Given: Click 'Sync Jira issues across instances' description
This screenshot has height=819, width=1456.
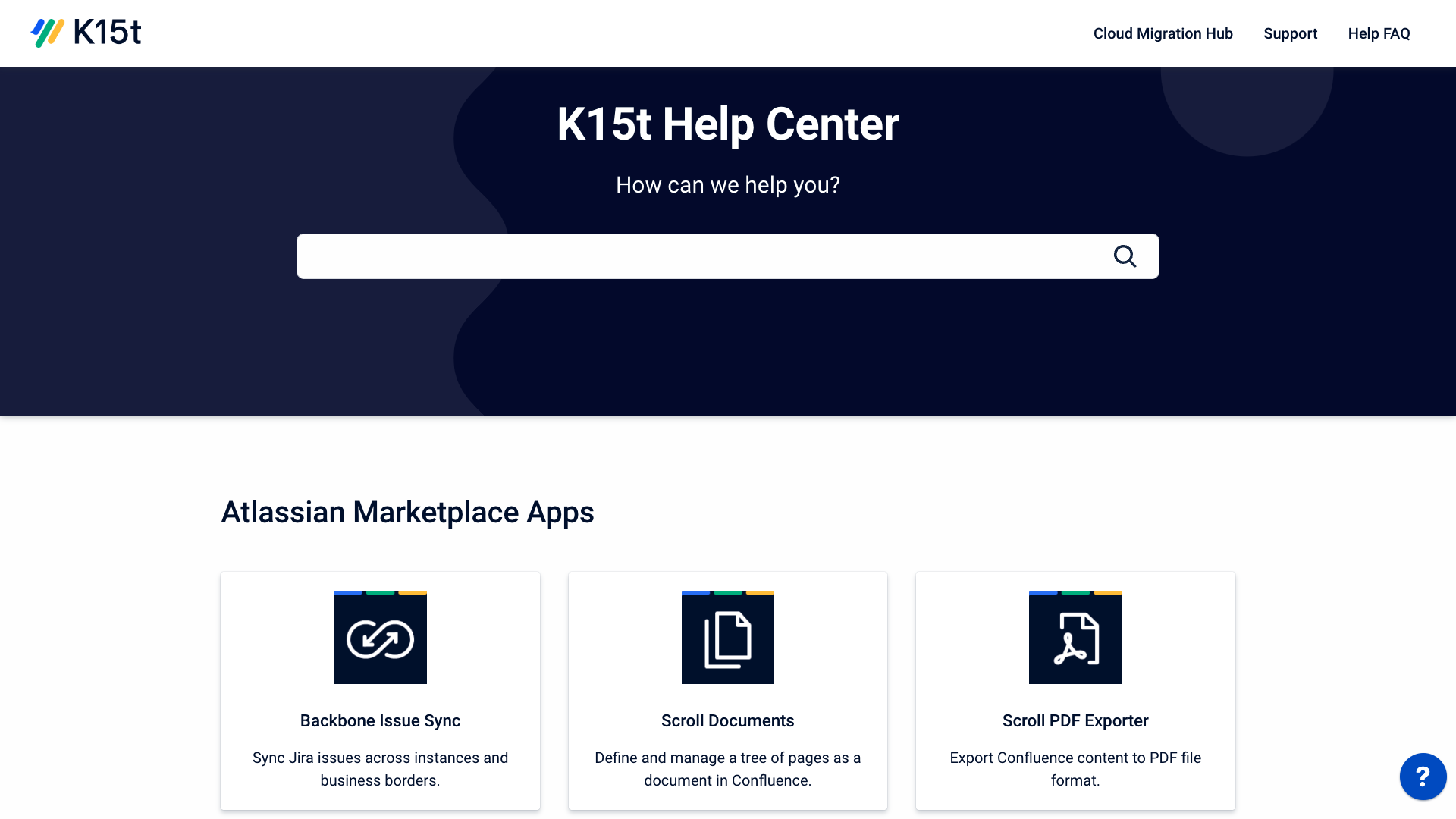Looking at the screenshot, I should coord(380,769).
